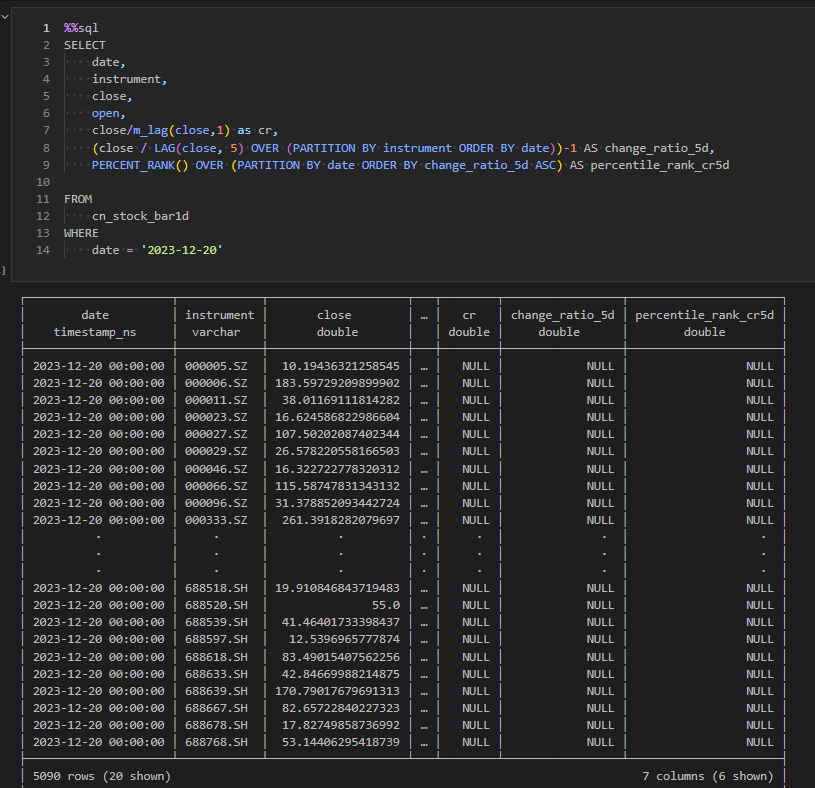This screenshot has width=815, height=788.
Task: Click the 000005.SZ instrument cell
Action: [216, 366]
